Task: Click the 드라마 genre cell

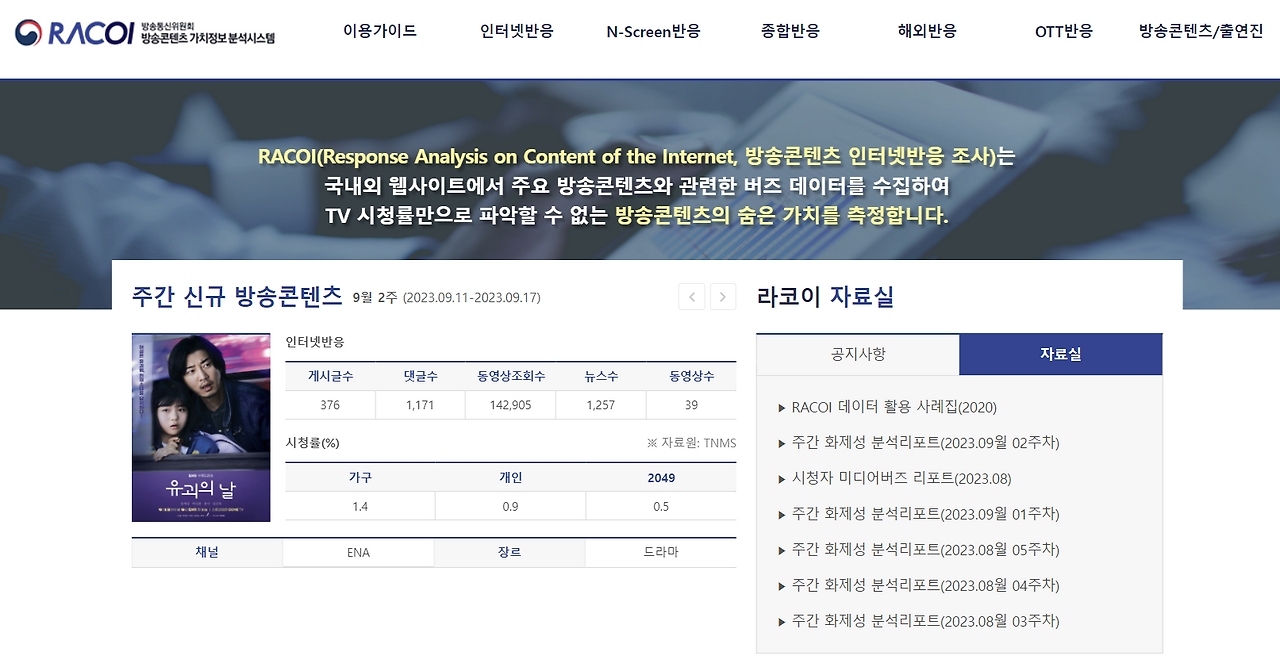Action: pyautogui.click(x=661, y=552)
